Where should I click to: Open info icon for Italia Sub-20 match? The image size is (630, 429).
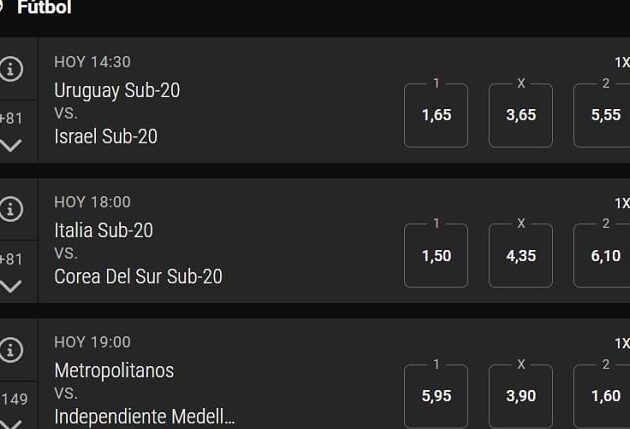pyautogui.click(x=10, y=209)
